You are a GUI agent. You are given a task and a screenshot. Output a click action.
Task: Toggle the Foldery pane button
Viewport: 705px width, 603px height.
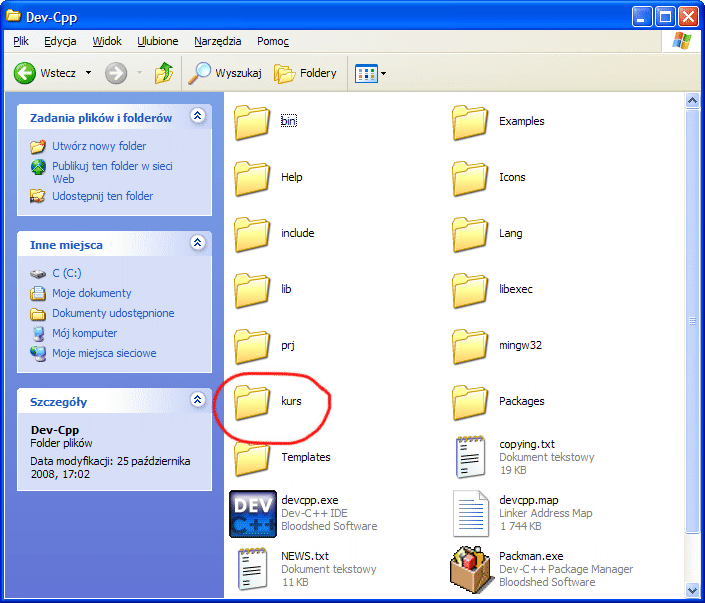pos(306,73)
